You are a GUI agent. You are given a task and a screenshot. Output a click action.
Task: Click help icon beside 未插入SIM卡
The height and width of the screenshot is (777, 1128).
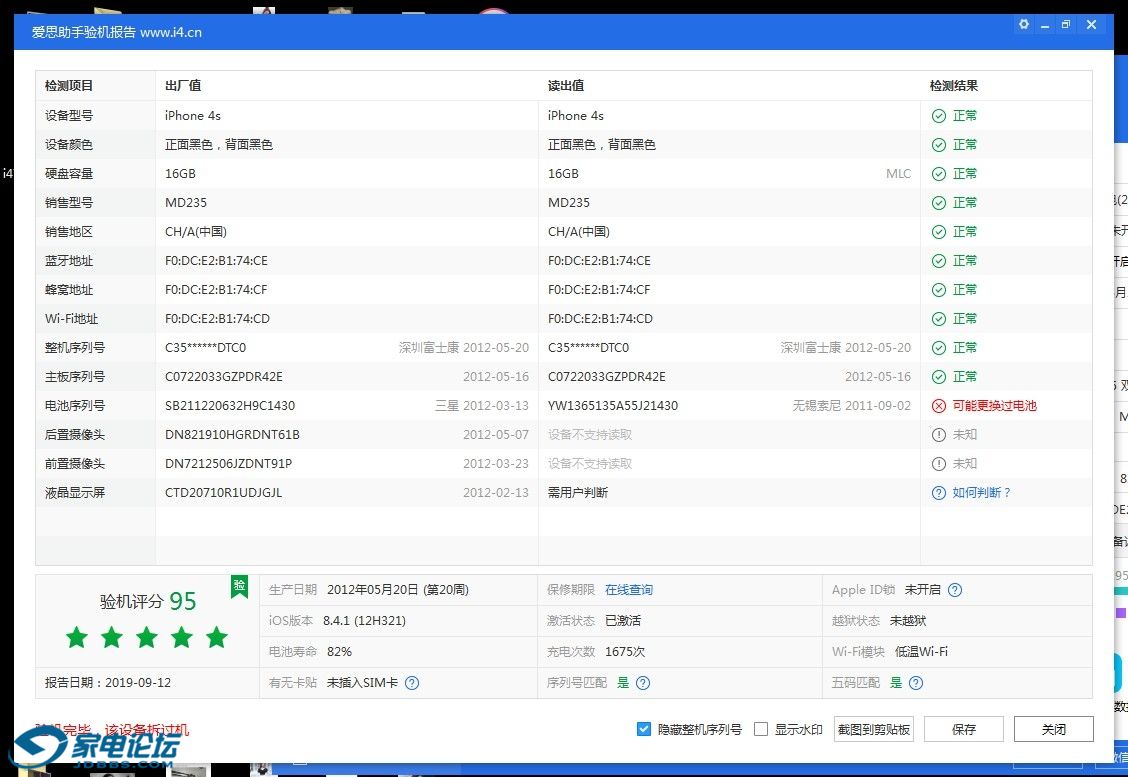[x=412, y=683]
